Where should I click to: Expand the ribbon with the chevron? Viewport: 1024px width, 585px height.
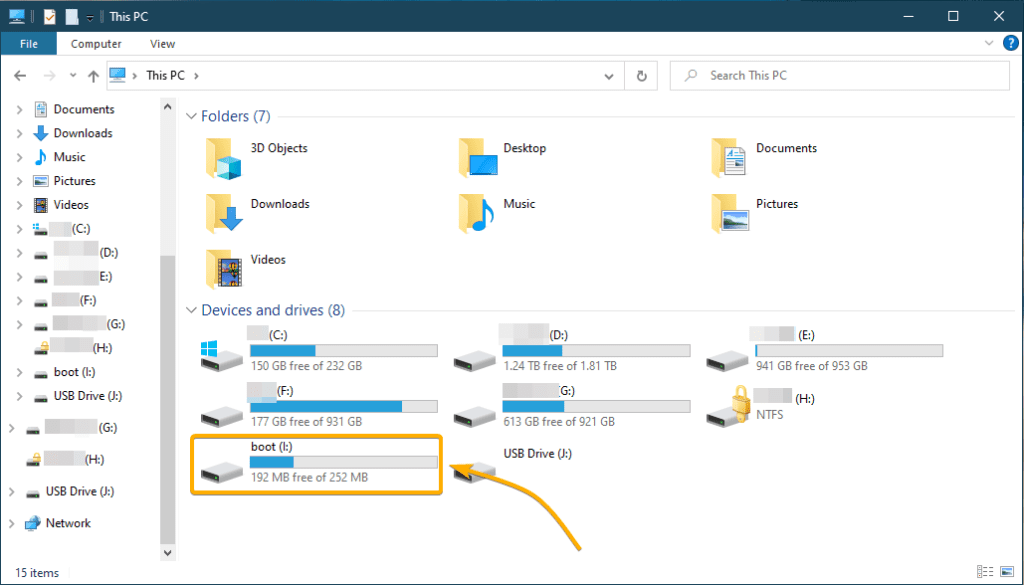pyautogui.click(x=988, y=44)
